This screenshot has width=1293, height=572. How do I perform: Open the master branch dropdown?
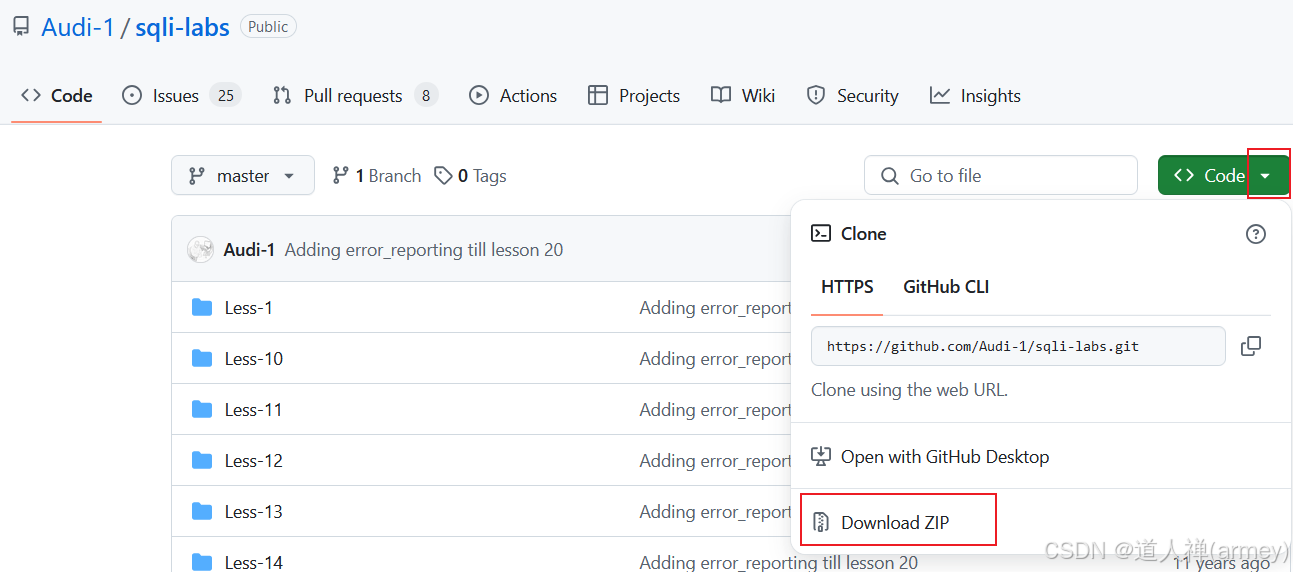click(243, 176)
